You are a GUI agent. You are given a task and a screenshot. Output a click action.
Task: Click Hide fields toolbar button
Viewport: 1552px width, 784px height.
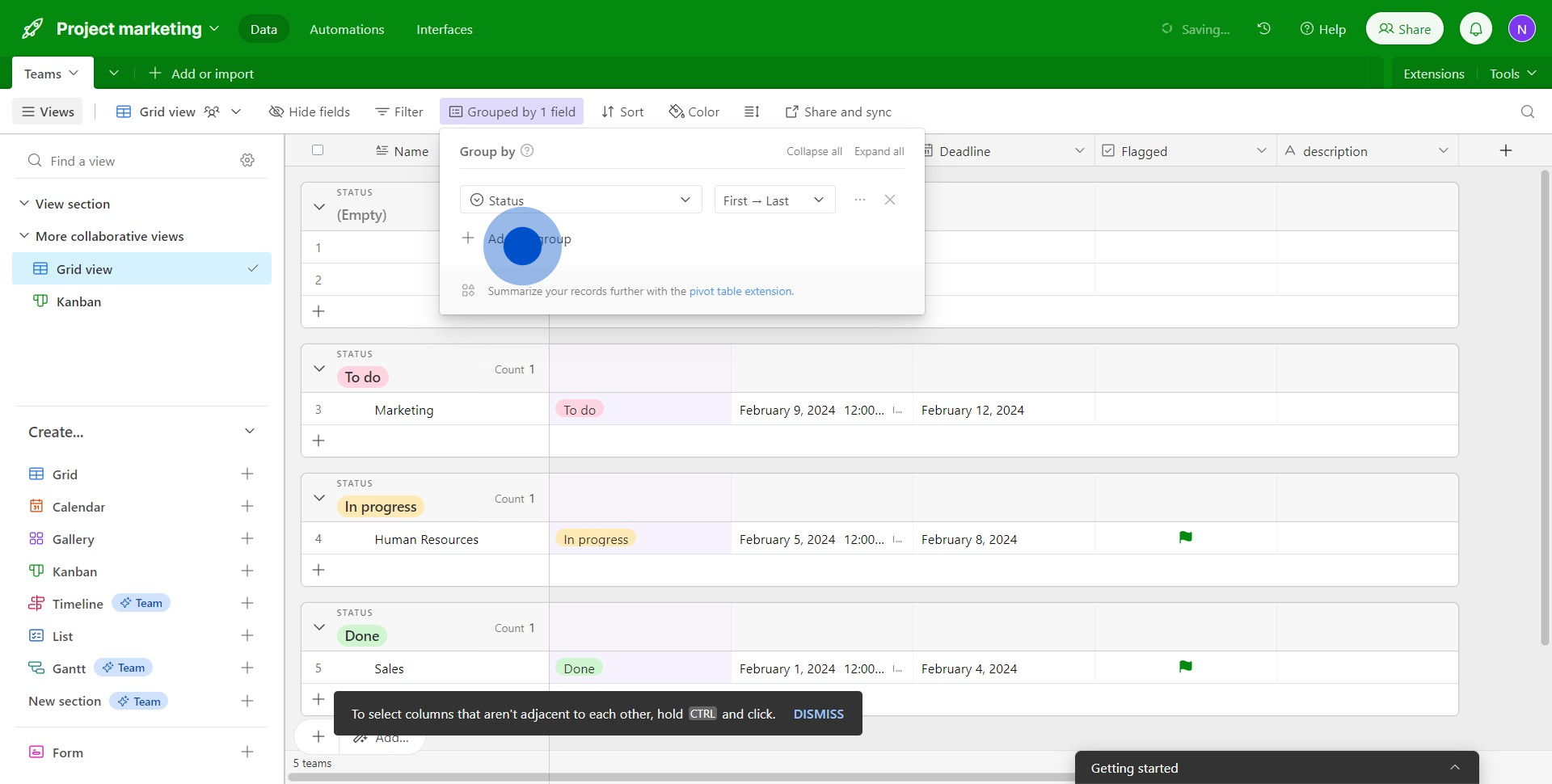[x=310, y=112]
